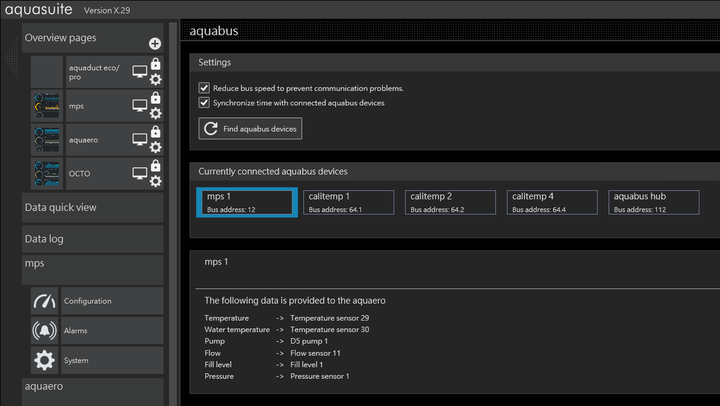Expand the Data log section
Viewport: 720px width, 406px height.
tap(92, 239)
